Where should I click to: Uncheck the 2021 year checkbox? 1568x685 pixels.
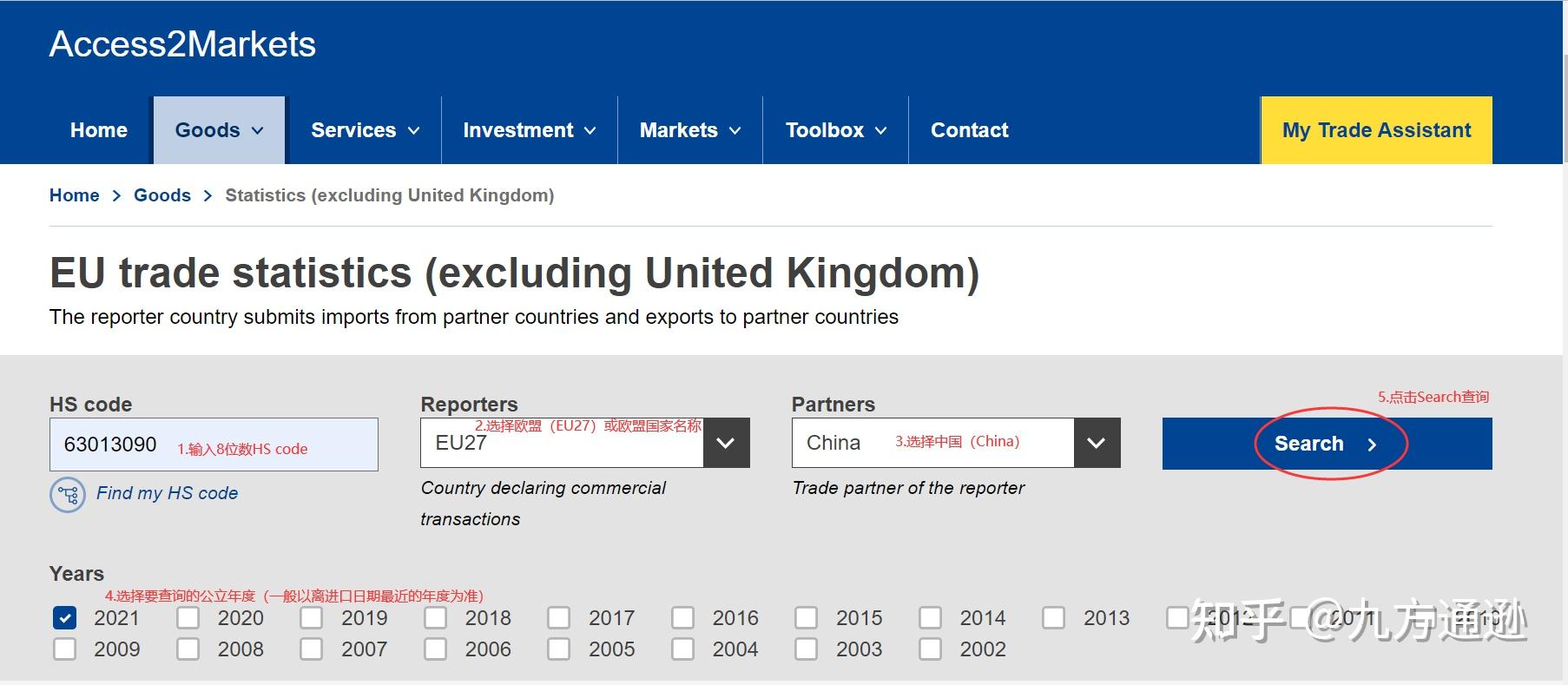pos(65,618)
